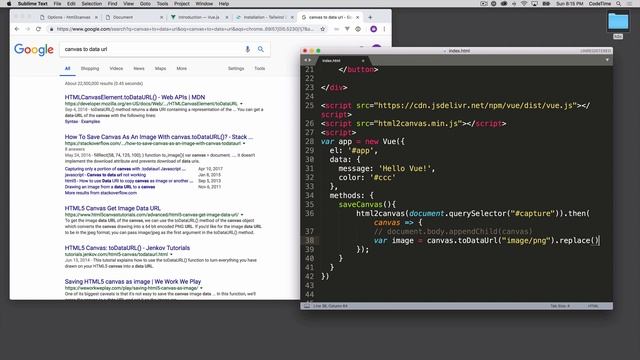
Task: Click the saveCanvas method name in code
Action: tap(361, 204)
